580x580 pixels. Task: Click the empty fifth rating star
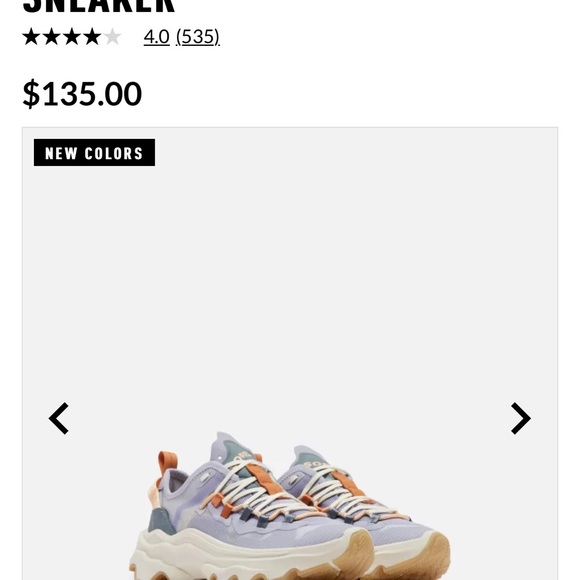(113, 37)
